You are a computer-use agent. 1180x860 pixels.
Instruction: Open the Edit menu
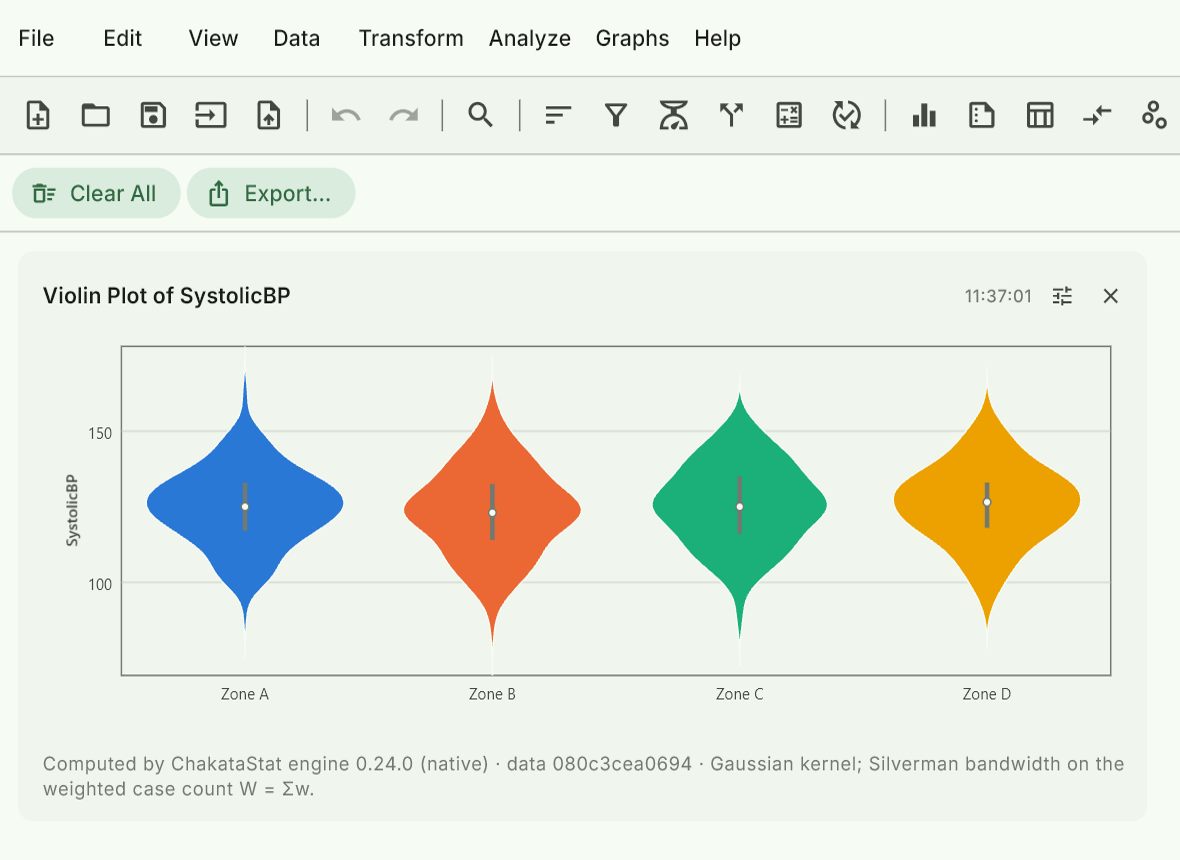point(123,38)
